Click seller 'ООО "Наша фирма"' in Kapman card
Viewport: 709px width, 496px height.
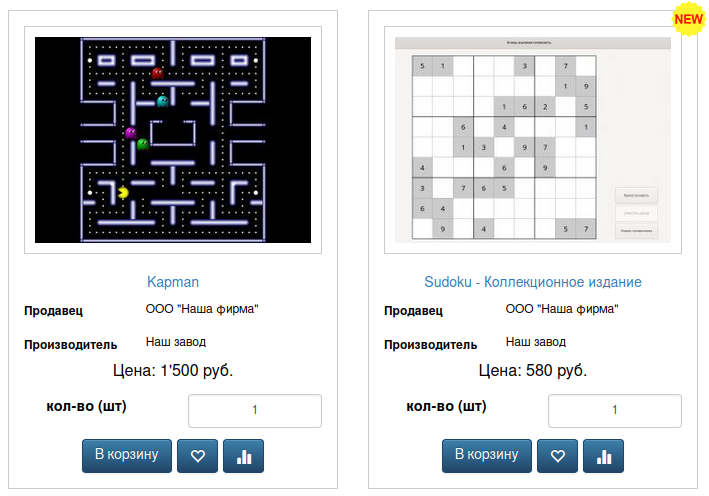202,309
